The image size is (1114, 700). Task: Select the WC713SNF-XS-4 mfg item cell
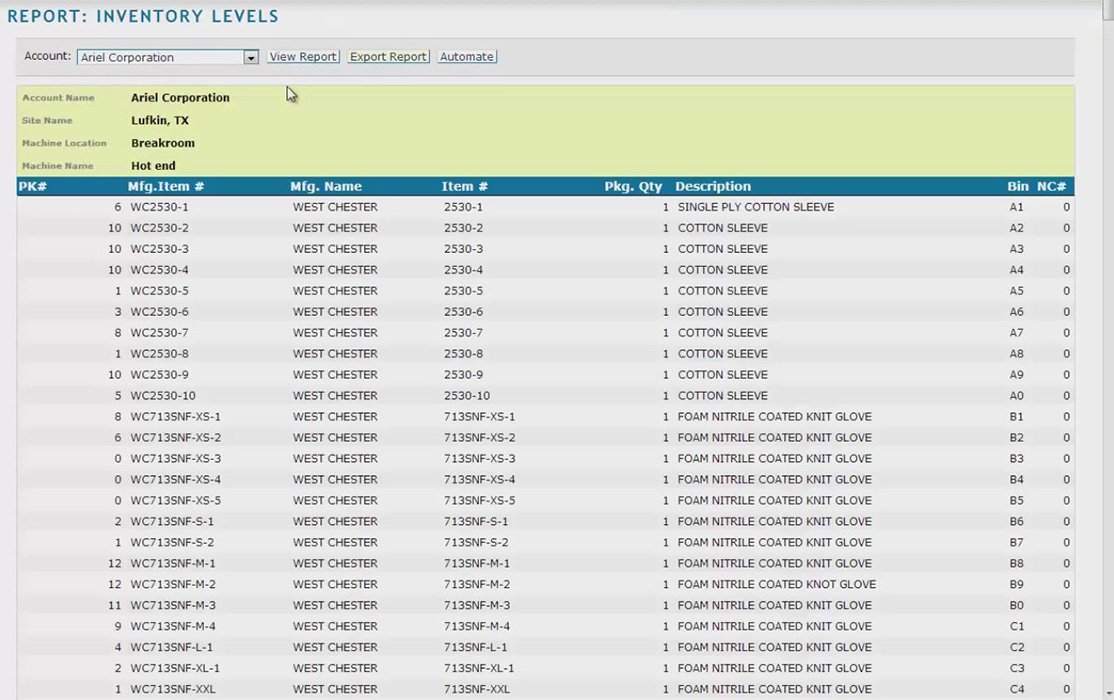tap(175, 480)
